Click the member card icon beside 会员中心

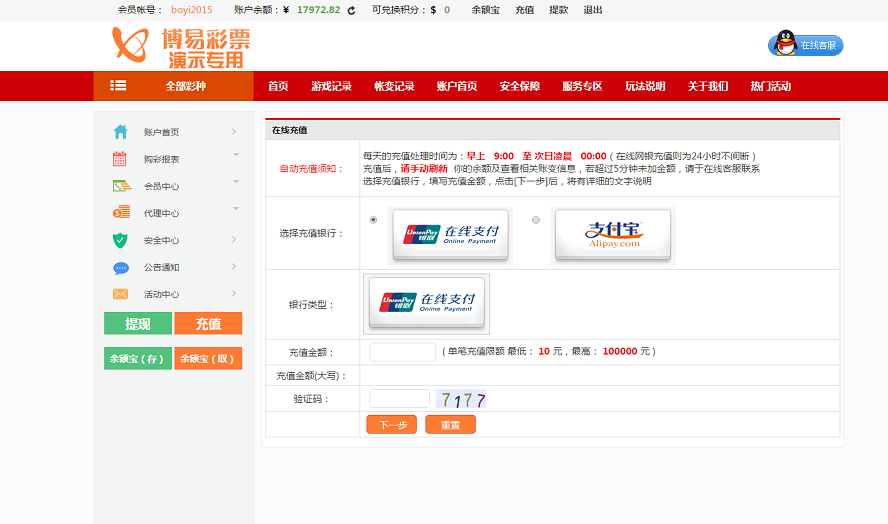point(121,185)
